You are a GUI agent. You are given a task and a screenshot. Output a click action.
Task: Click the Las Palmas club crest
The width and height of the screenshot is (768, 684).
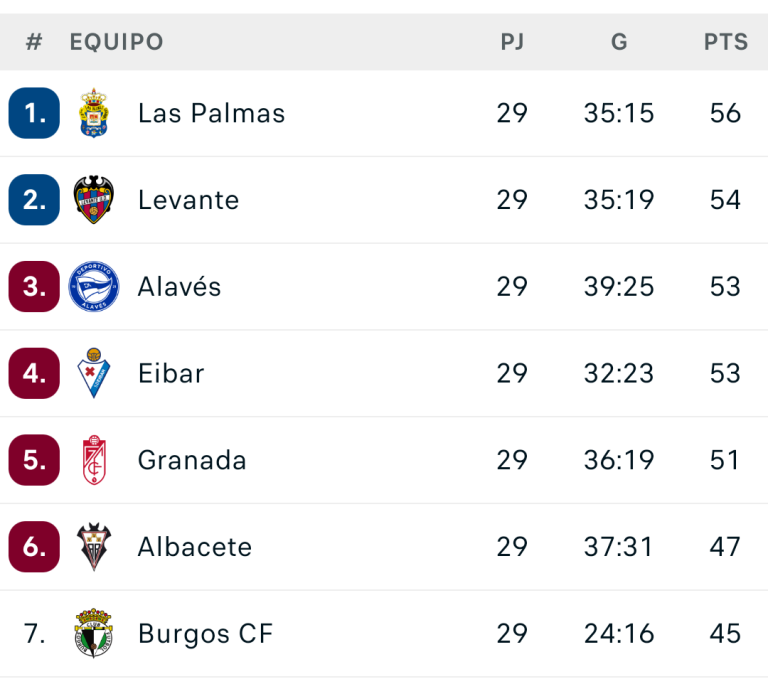click(x=94, y=113)
